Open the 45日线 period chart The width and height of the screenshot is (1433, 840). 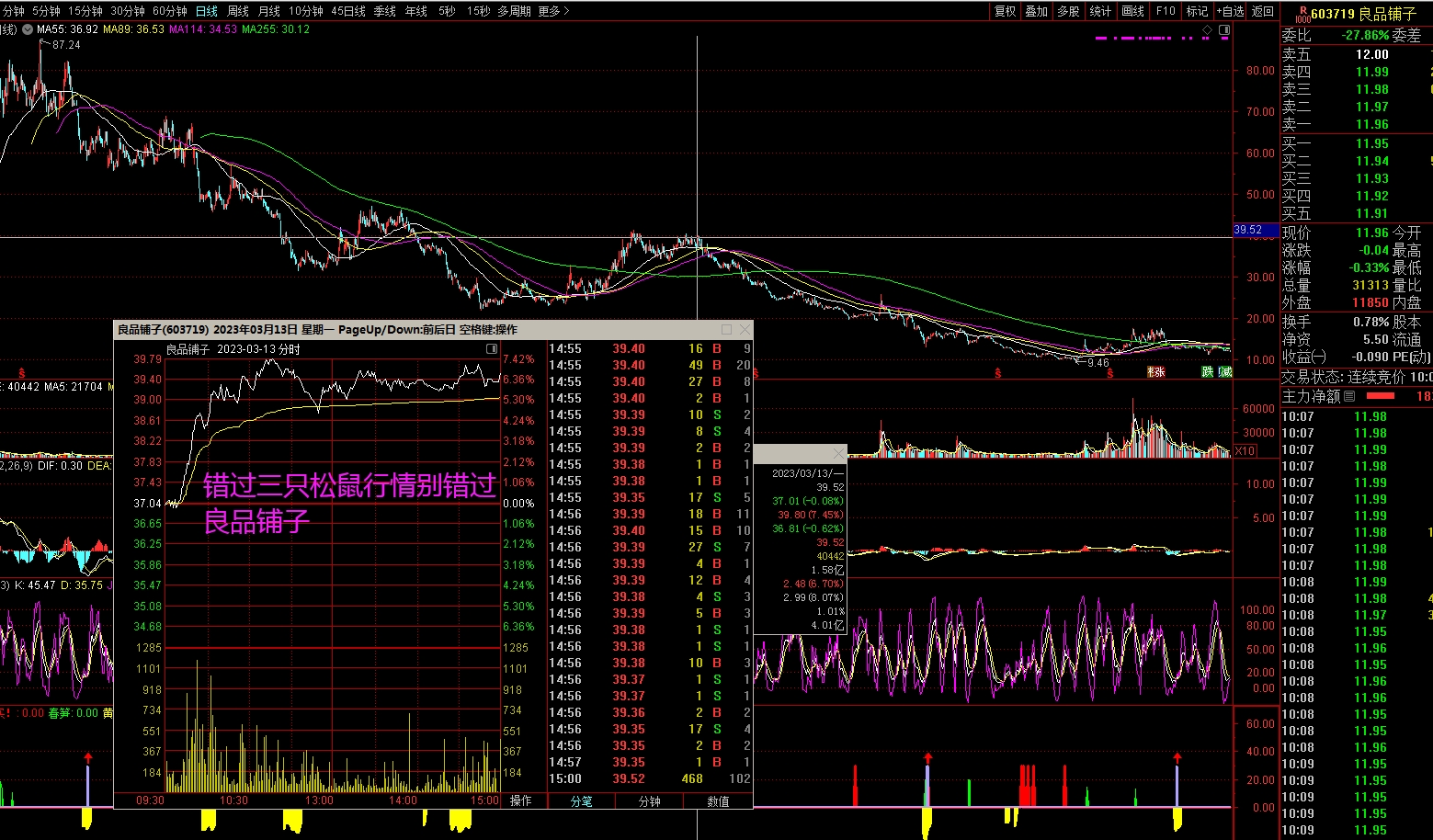pyautogui.click(x=348, y=11)
